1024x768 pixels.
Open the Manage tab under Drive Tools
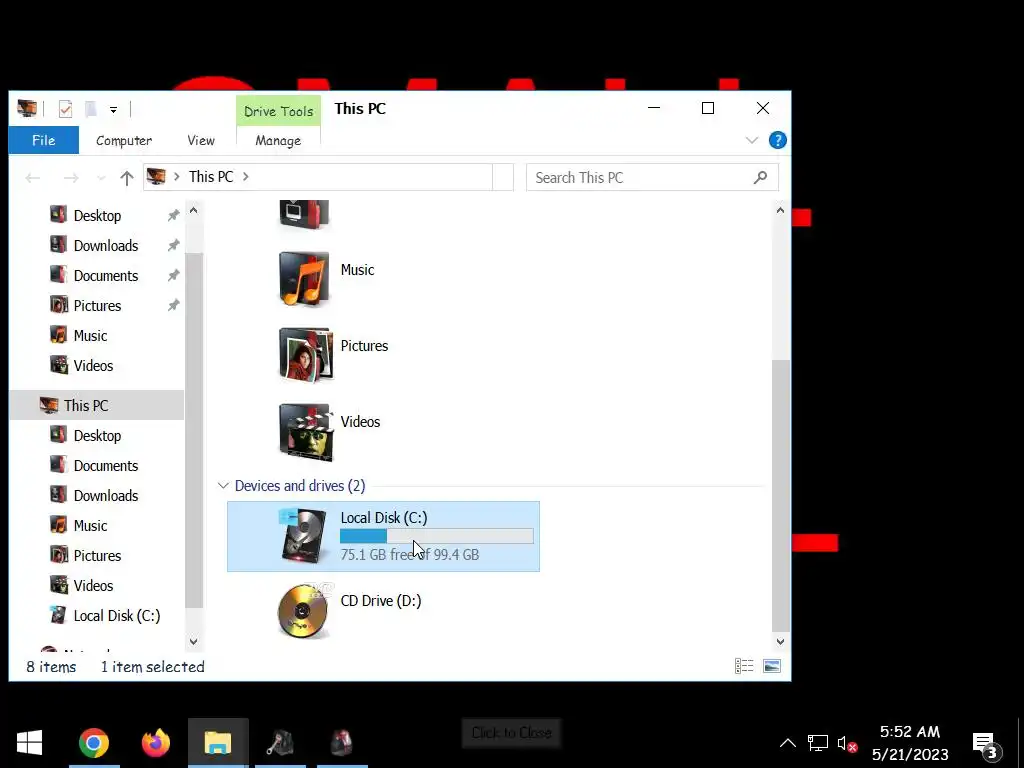(x=278, y=140)
